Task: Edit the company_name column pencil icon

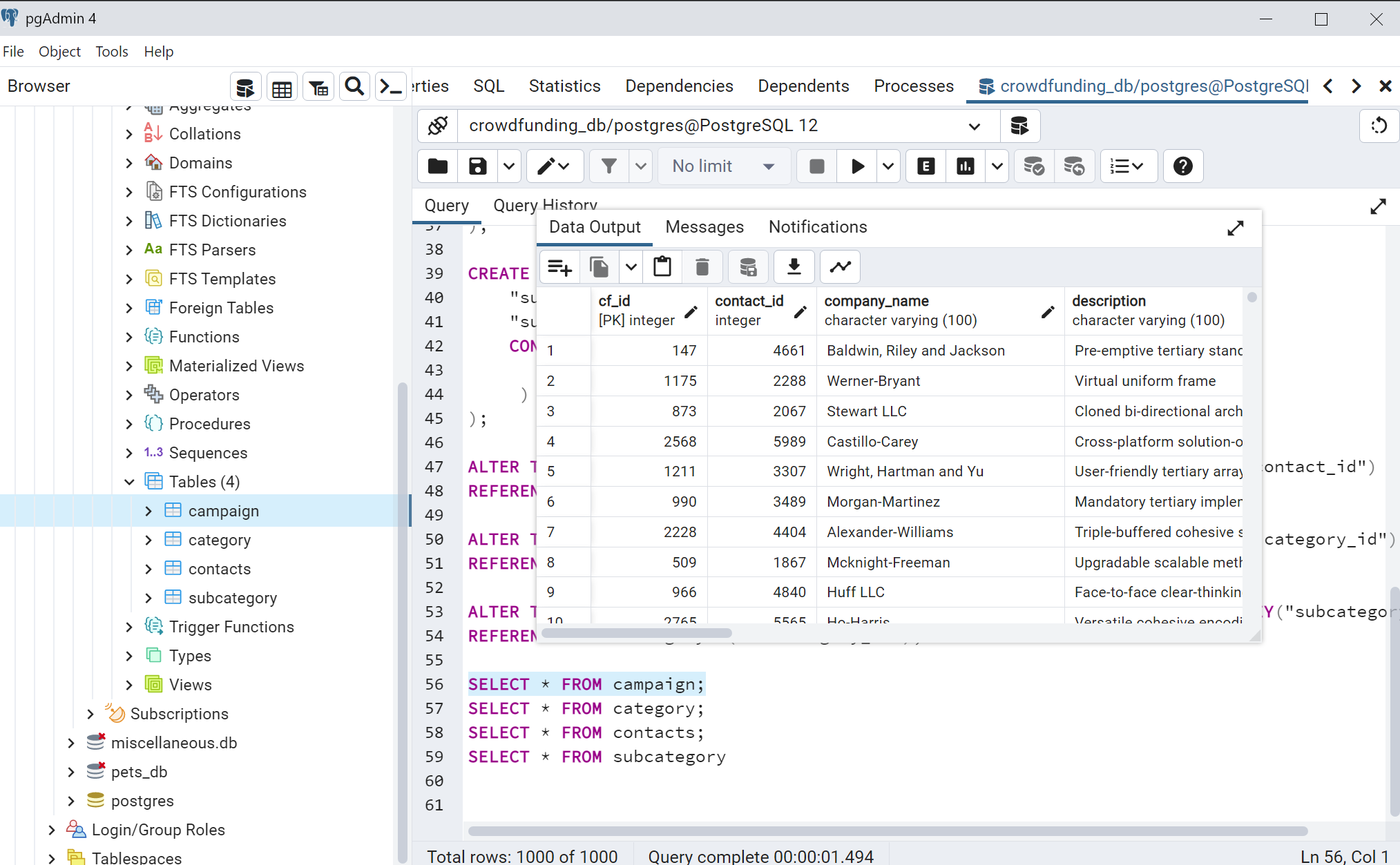Action: click(x=1047, y=311)
